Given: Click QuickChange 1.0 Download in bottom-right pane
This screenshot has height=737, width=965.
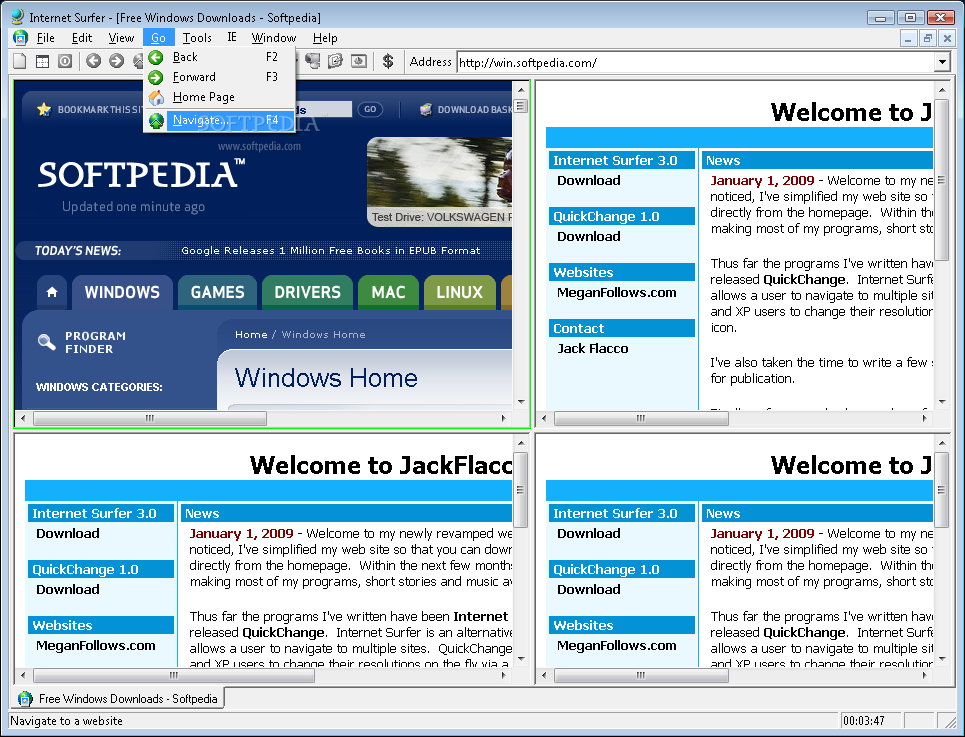Looking at the screenshot, I should [x=589, y=589].
